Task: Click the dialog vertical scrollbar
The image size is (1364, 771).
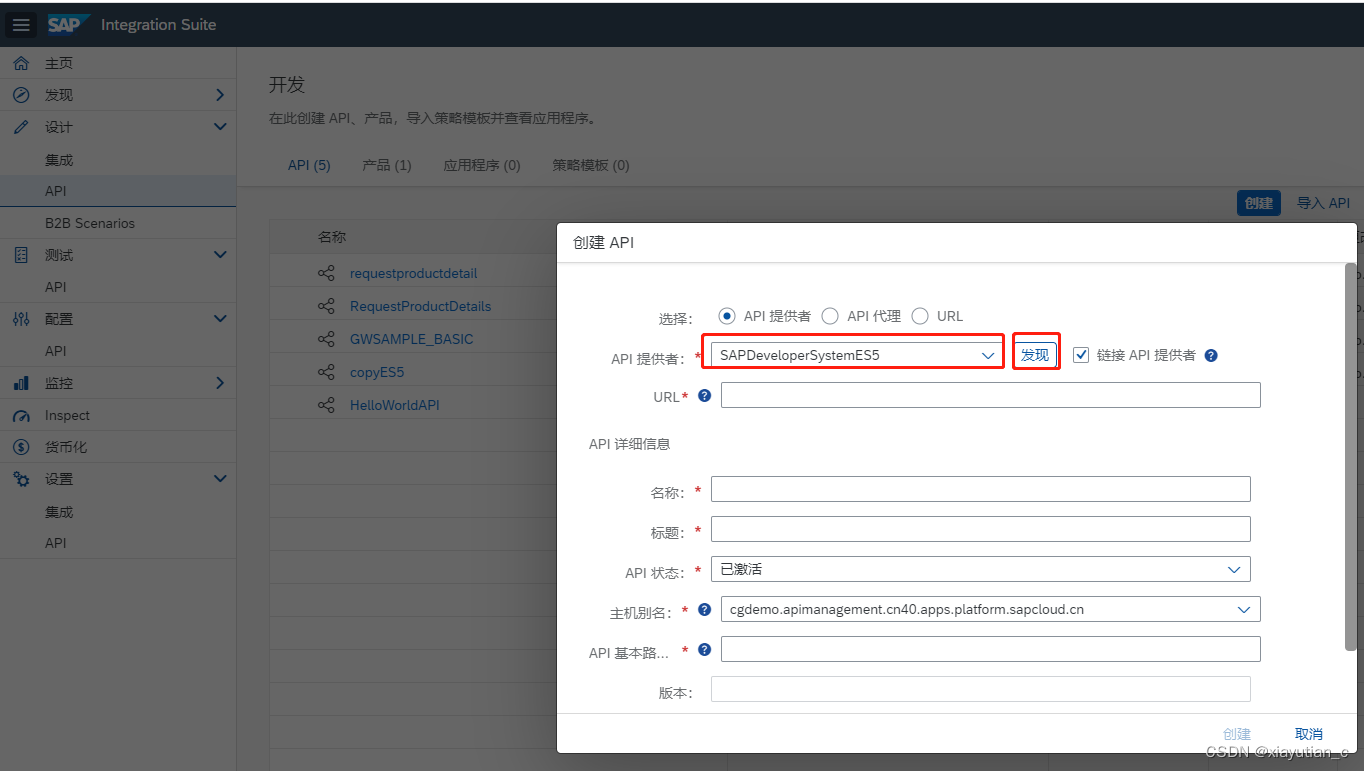Action: coord(1351,456)
